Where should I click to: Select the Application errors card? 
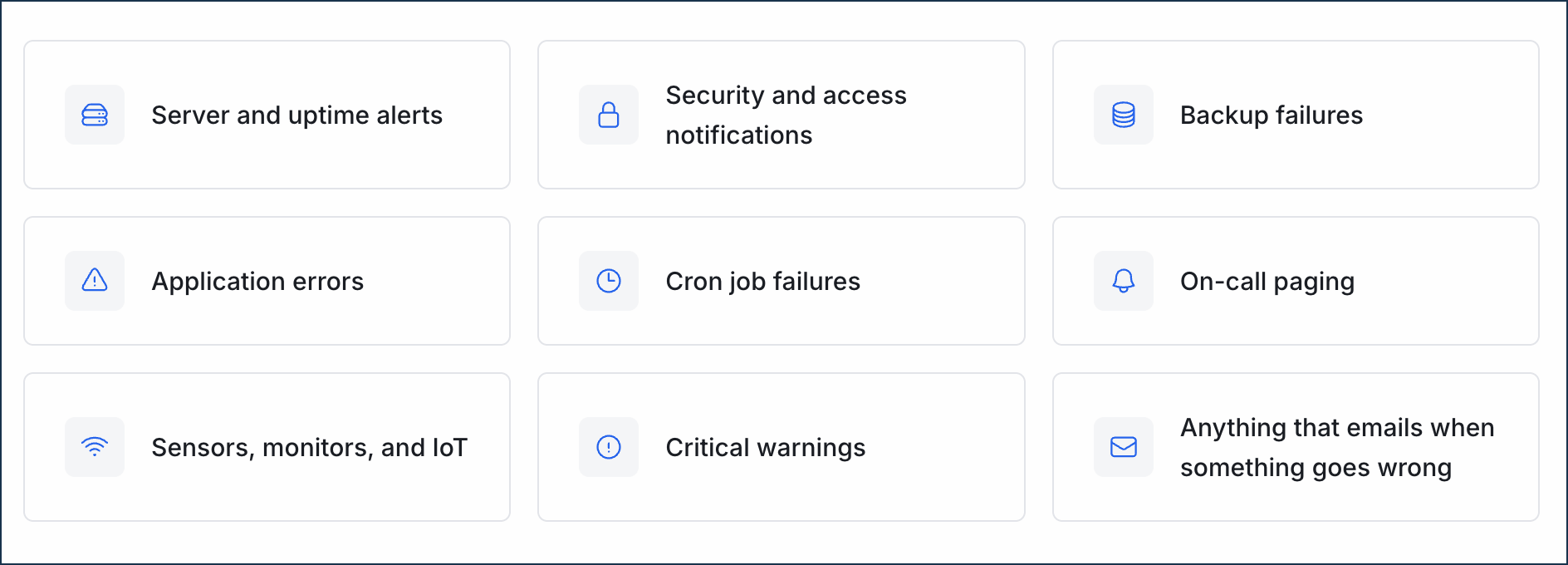pyautogui.click(x=267, y=281)
